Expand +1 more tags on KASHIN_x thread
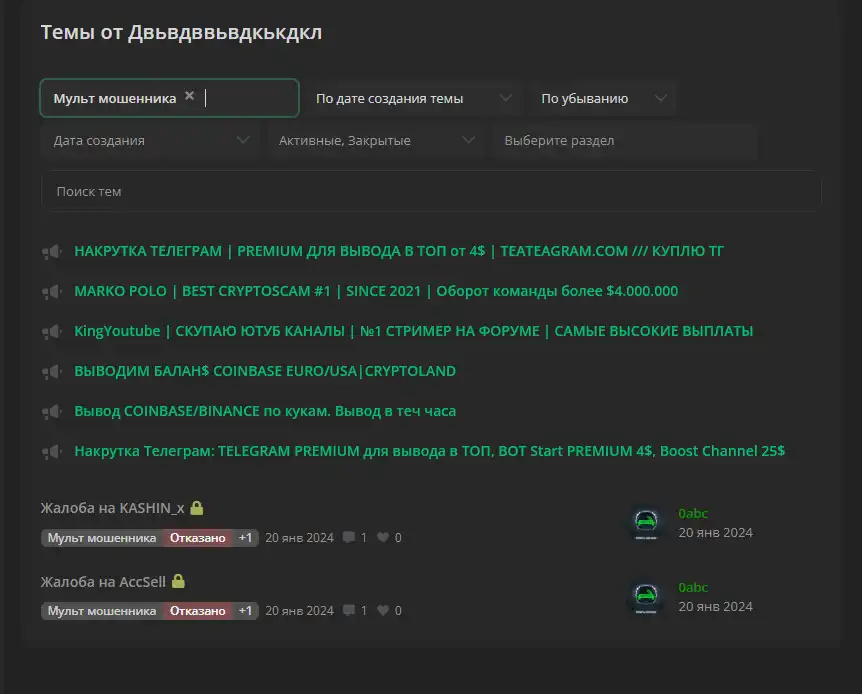This screenshot has width=862, height=694. coord(245,538)
